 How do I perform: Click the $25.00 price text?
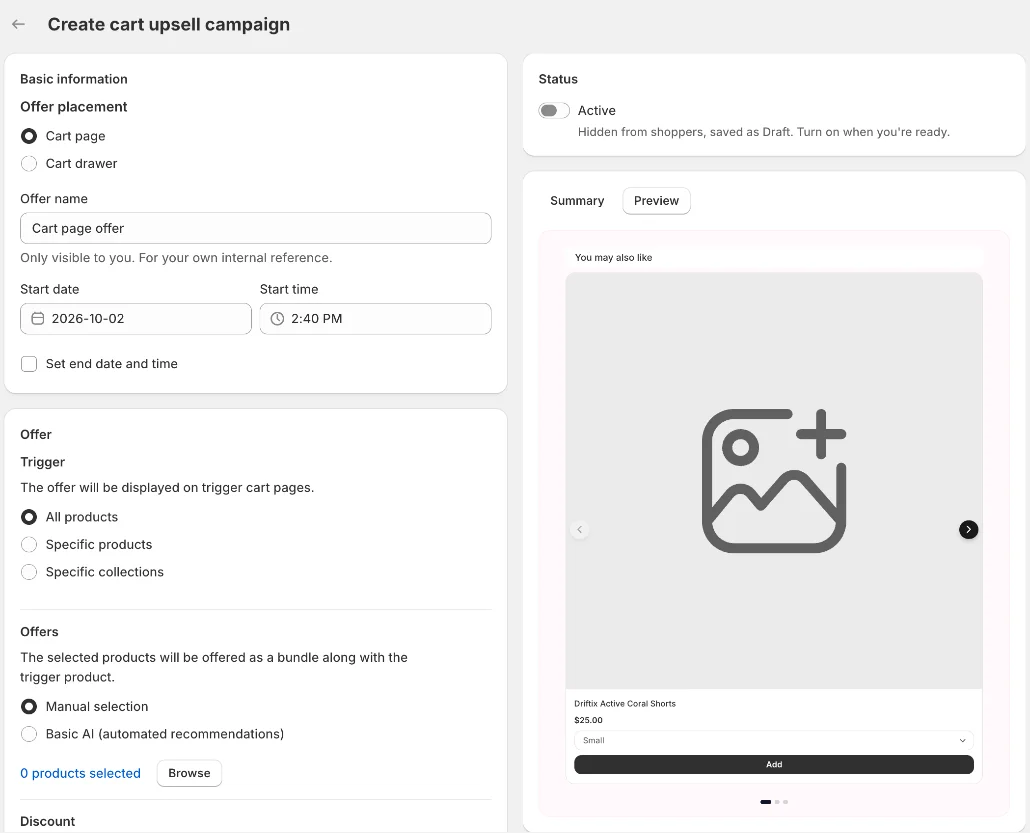(588, 720)
